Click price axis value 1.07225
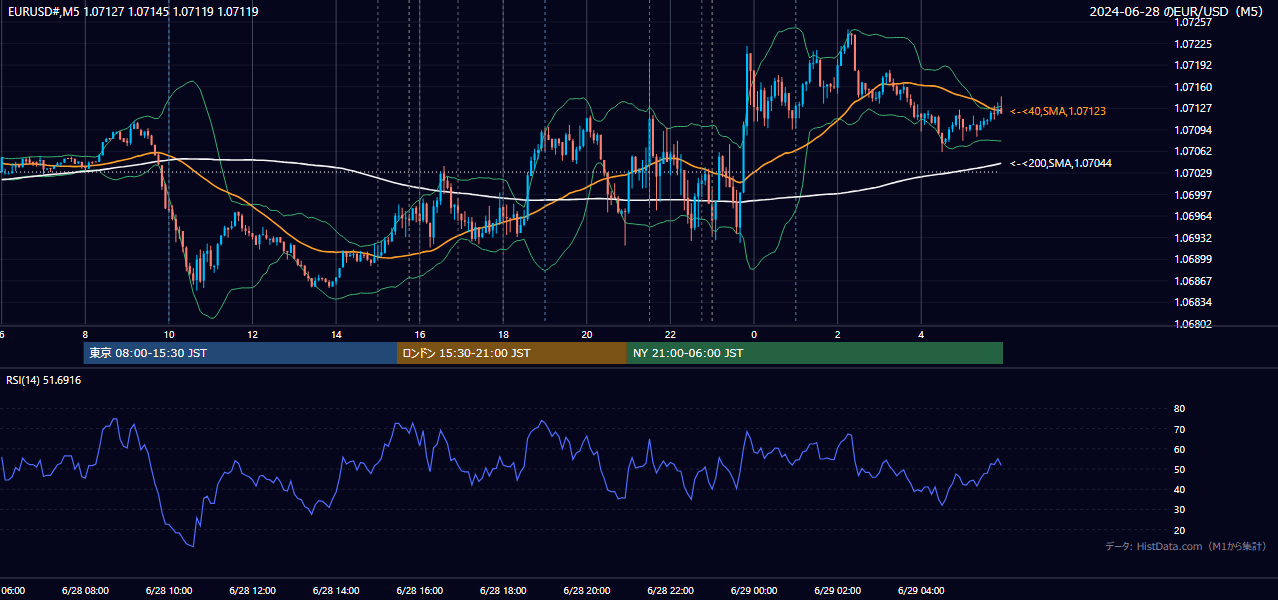Viewport: 1278px width, 600px height. click(x=1195, y=44)
